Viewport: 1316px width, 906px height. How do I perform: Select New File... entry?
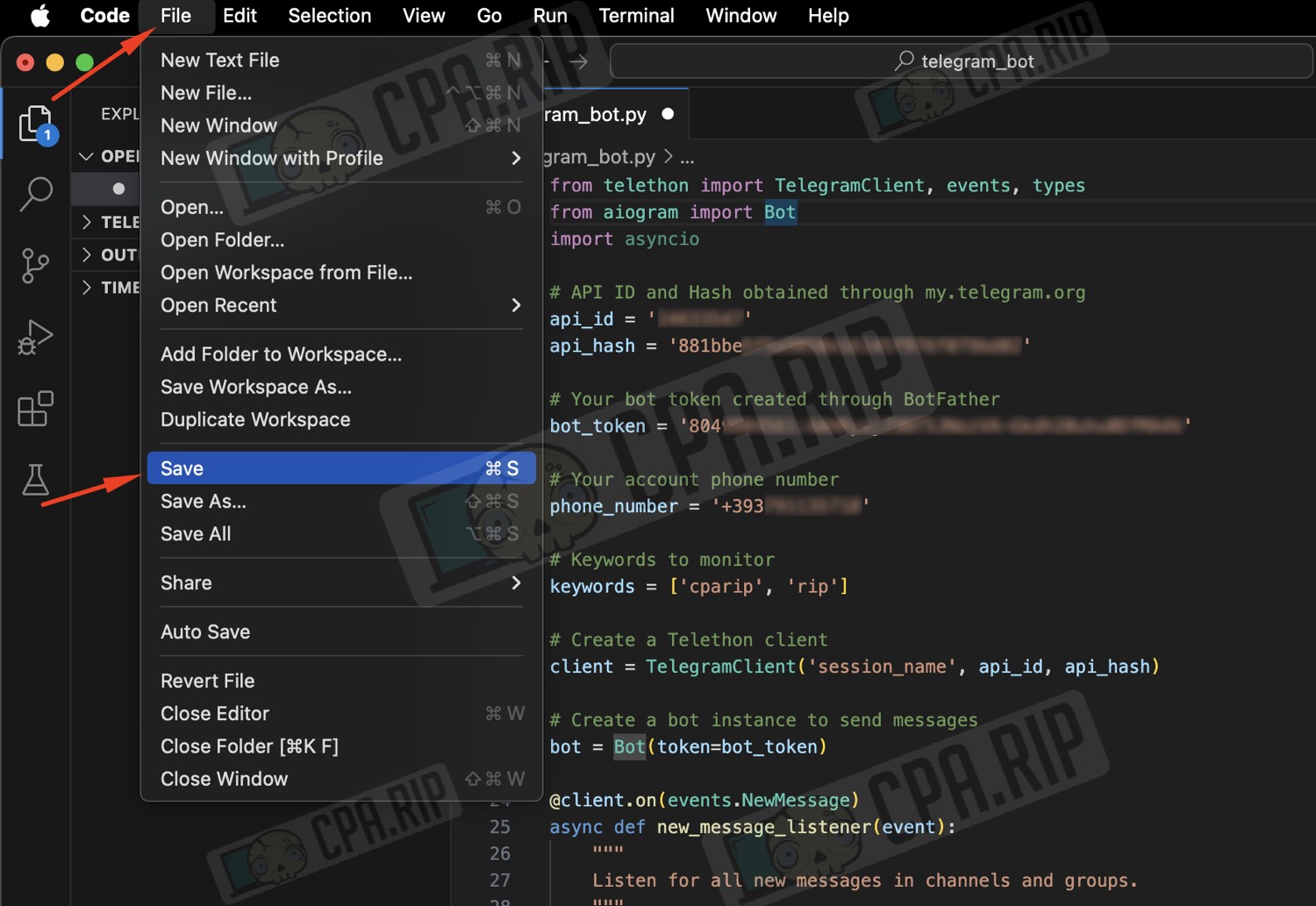click(x=341, y=92)
